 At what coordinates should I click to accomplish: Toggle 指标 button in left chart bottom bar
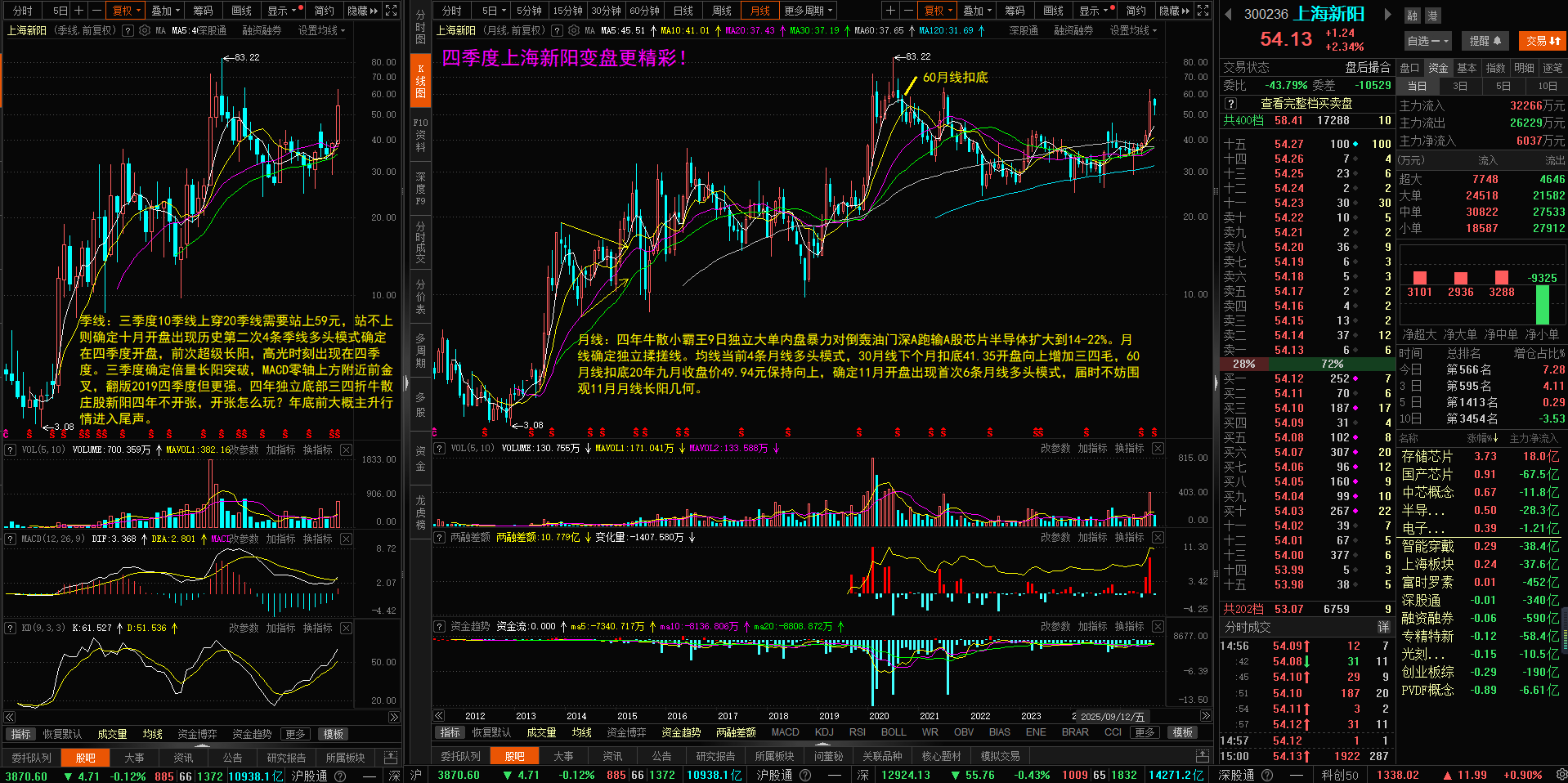[x=20, y=734]
